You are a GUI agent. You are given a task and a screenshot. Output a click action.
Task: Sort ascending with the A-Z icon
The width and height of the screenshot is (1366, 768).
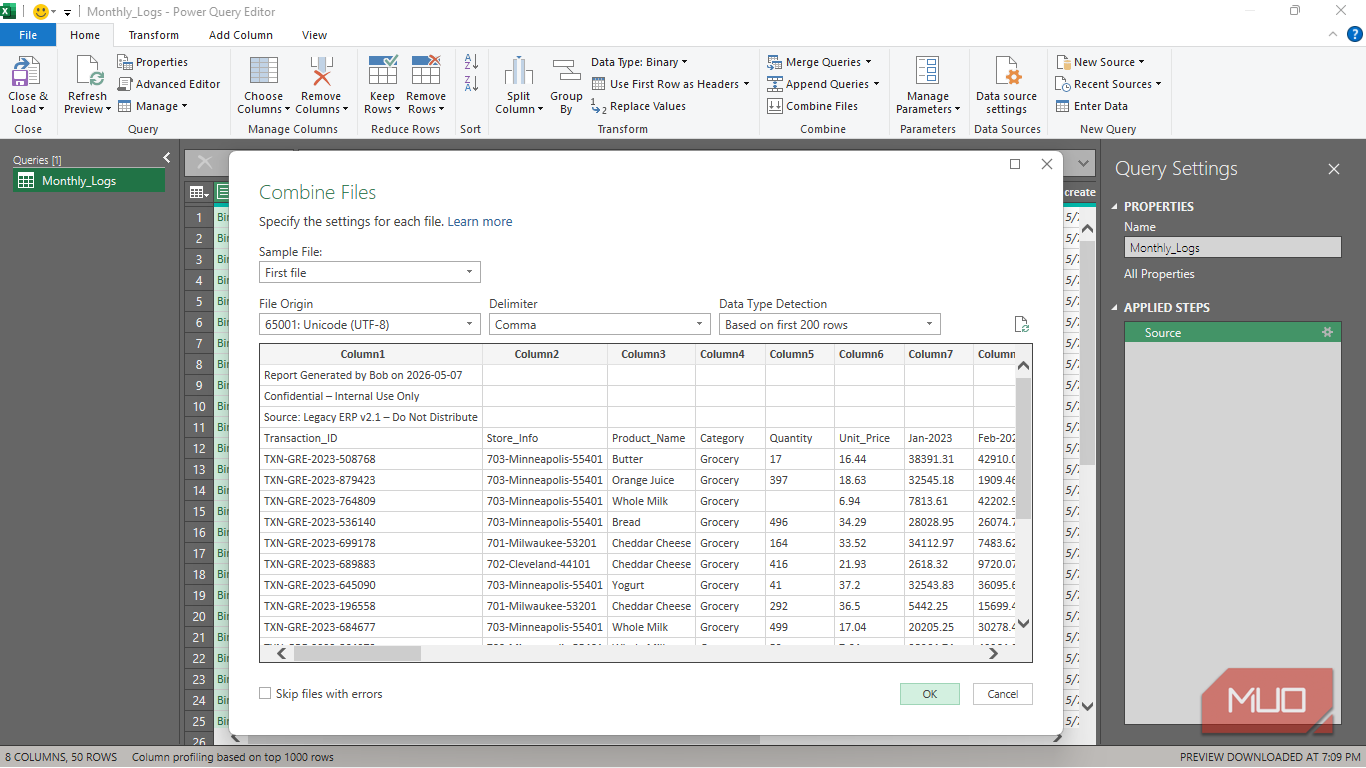tap(471, 62)
